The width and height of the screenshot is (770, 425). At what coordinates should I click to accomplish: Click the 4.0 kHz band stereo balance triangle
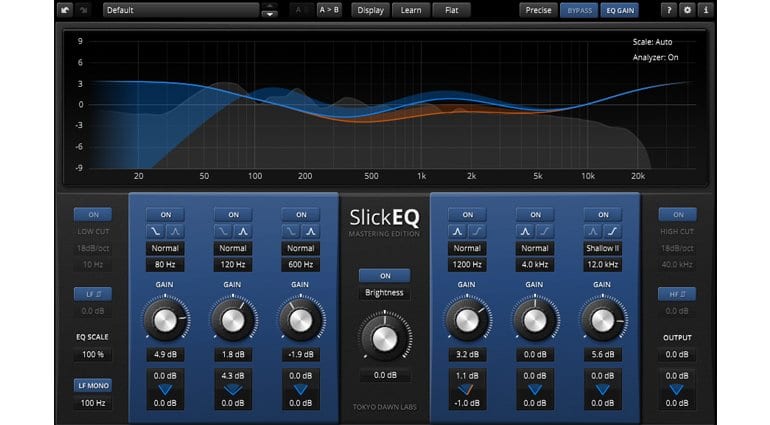coord(535,390)
